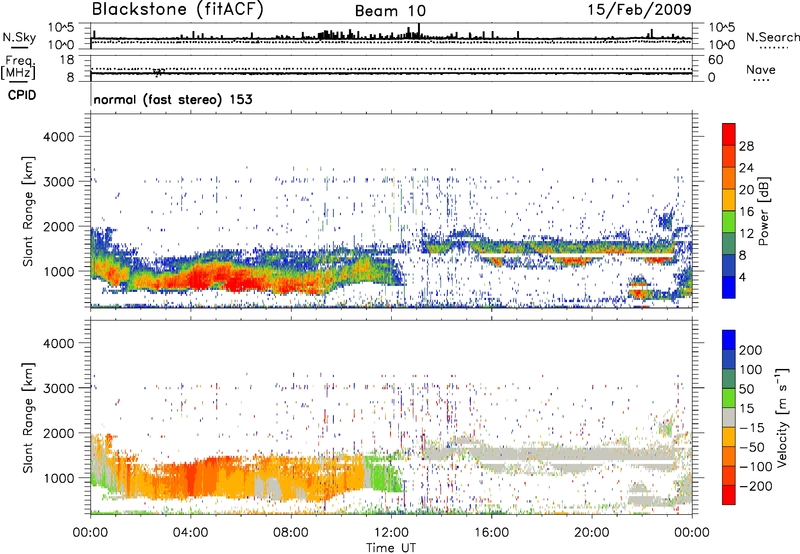
Task: Click the "2000" tick of power panel
Action: coord(59,226)
